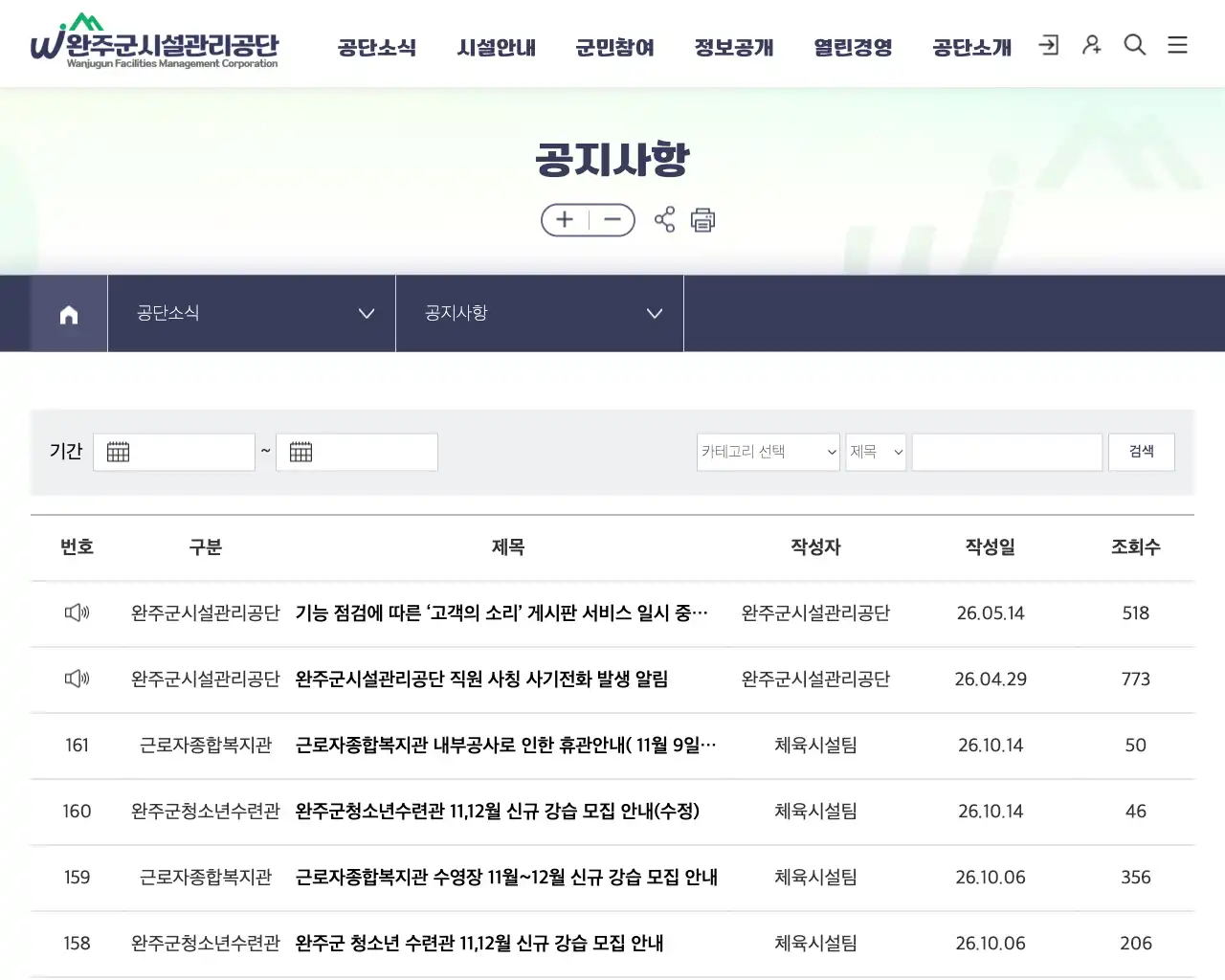Expand the 공단소식 breadcrumb dropdown
The width and height of the screenshot is (1225, 980).
coord(252,314)
